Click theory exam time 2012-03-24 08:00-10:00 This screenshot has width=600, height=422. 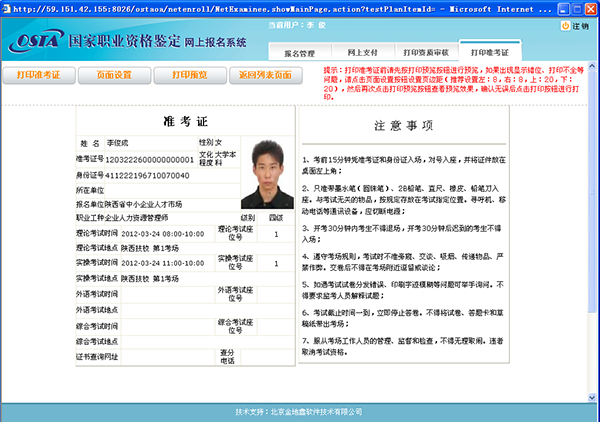(x=163, y=234)
